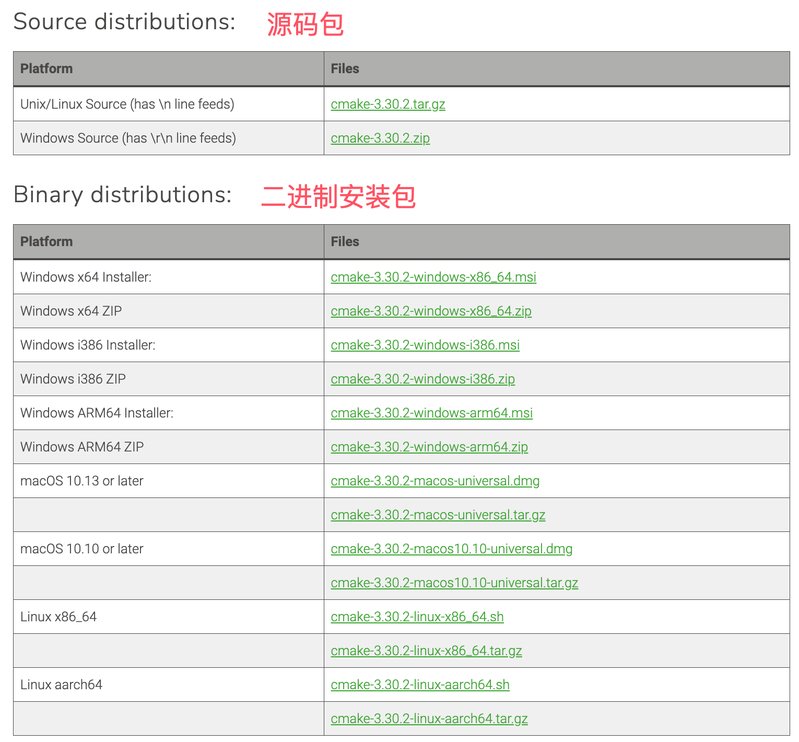Viewport: 799px width, 742px height.
Task: Select the 'Unix/Linux Source' platform cell
Action: click(168, 104)
